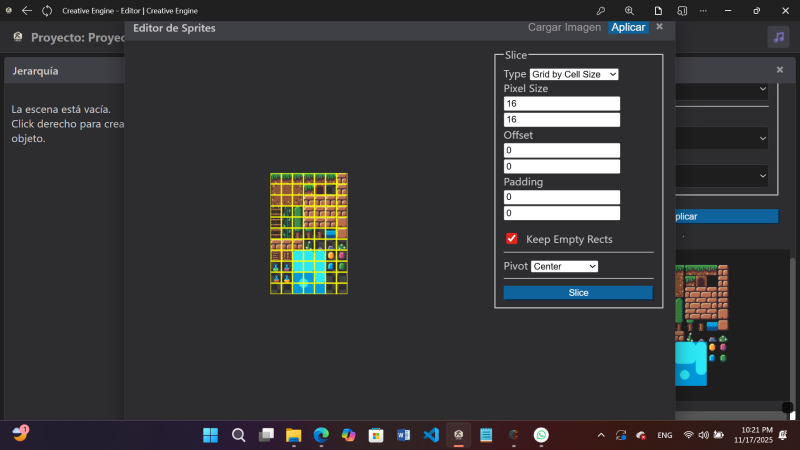Close the Jerarquía panel with X

pyautogui.click(x=780, y=70)
